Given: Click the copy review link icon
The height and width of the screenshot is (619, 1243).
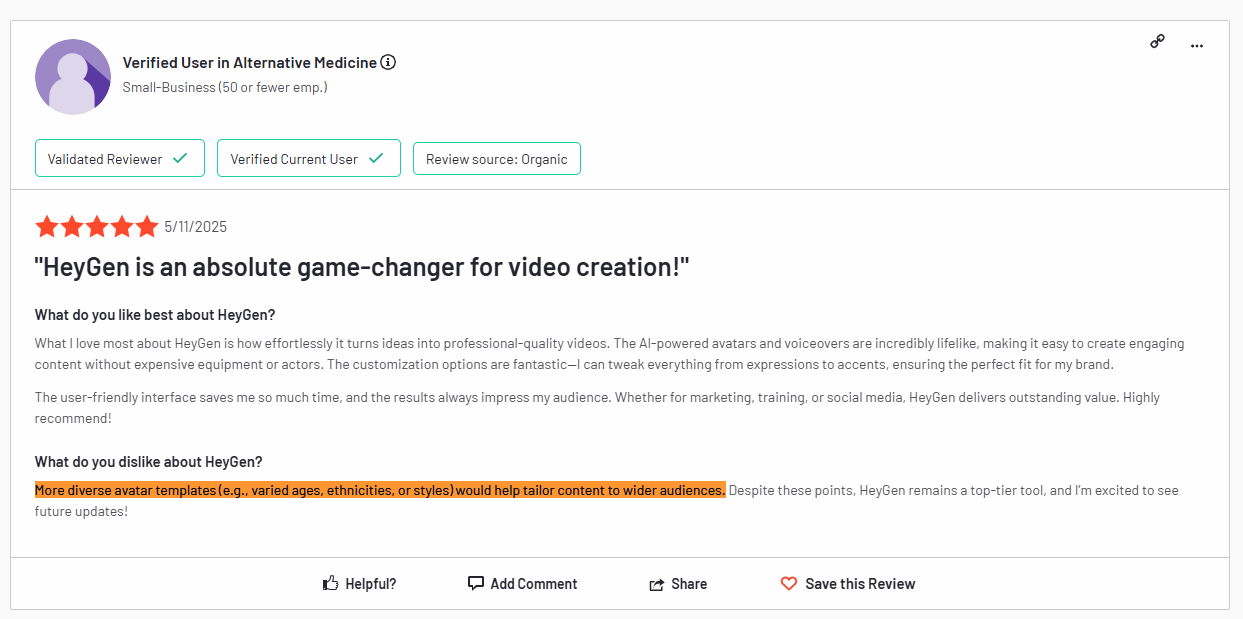Looking at the screenshot, I should (1157, 42).
